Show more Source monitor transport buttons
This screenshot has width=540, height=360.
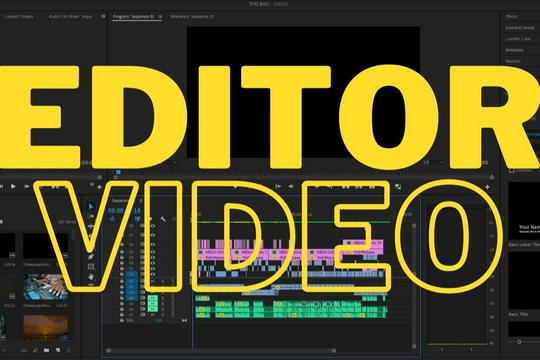pos(92,185)
